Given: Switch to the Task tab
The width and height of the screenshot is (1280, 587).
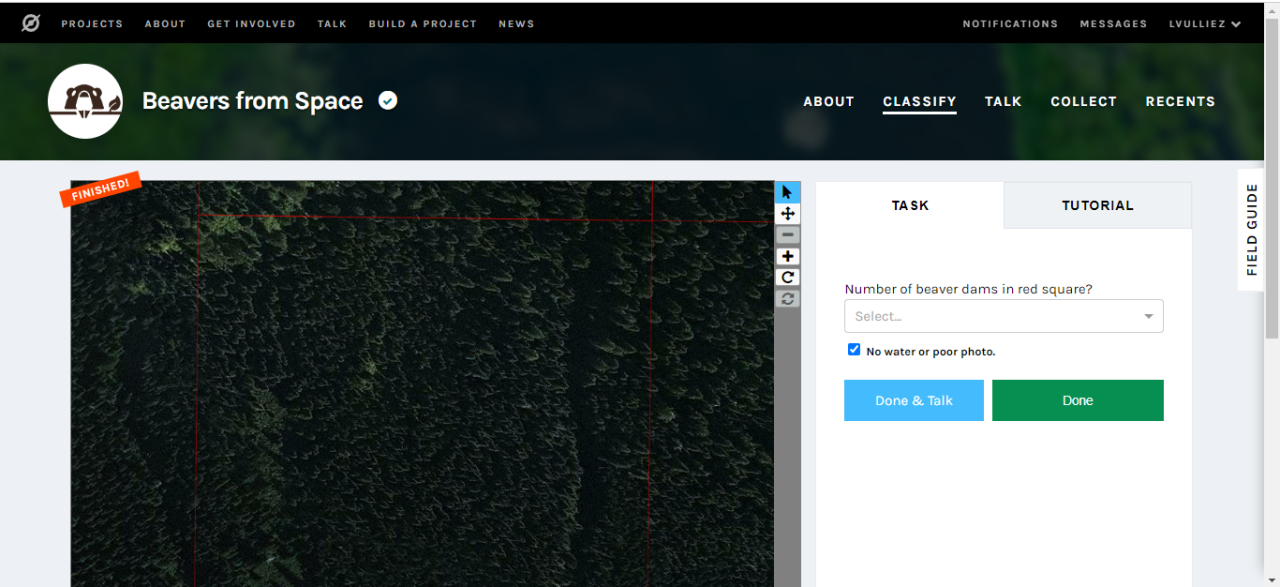Looking at the screenshot, I should coord(910,205).
